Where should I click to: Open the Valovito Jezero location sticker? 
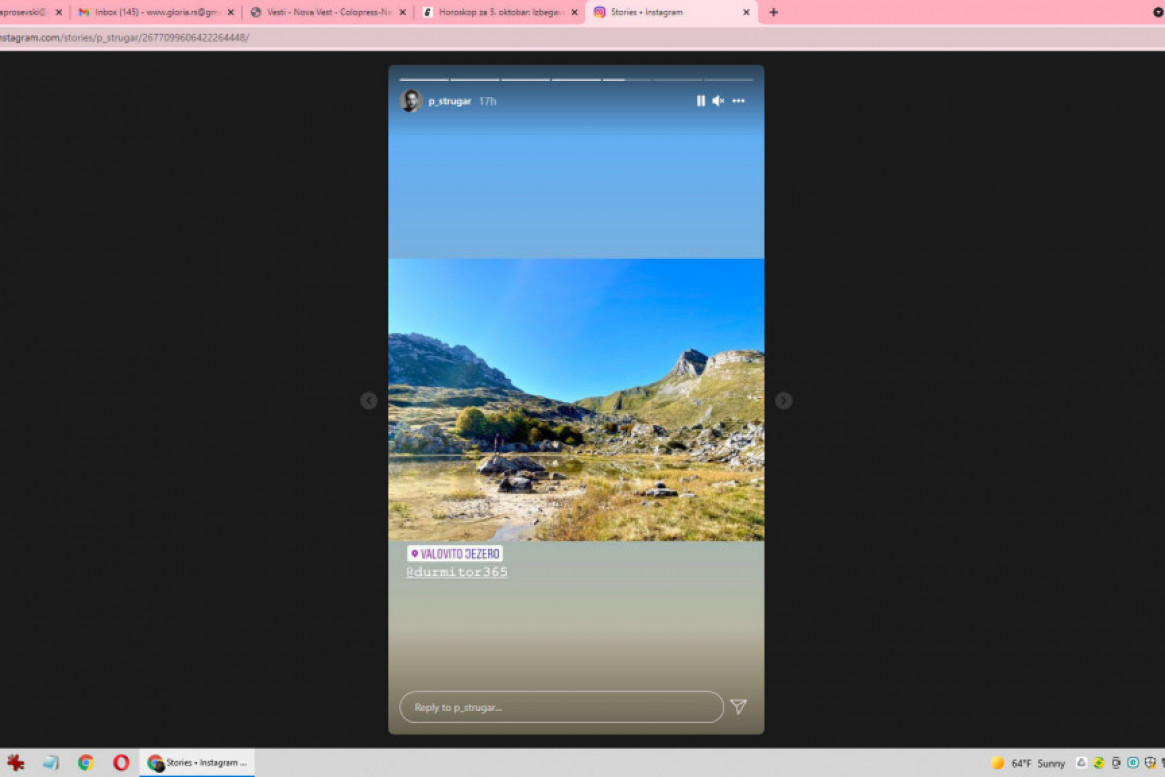pyautogui.click(x=455, y=554)
